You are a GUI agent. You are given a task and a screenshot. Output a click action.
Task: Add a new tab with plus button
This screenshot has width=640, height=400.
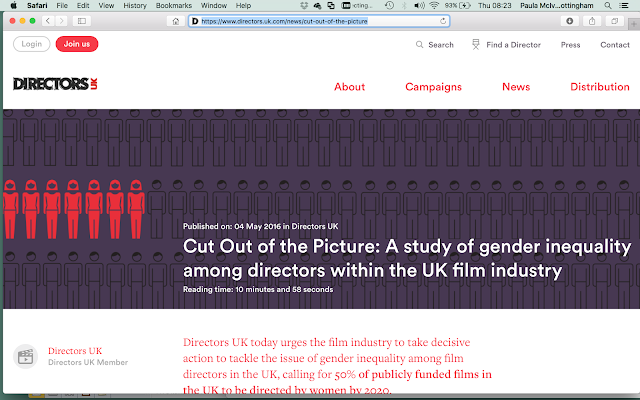click(634, 24)
